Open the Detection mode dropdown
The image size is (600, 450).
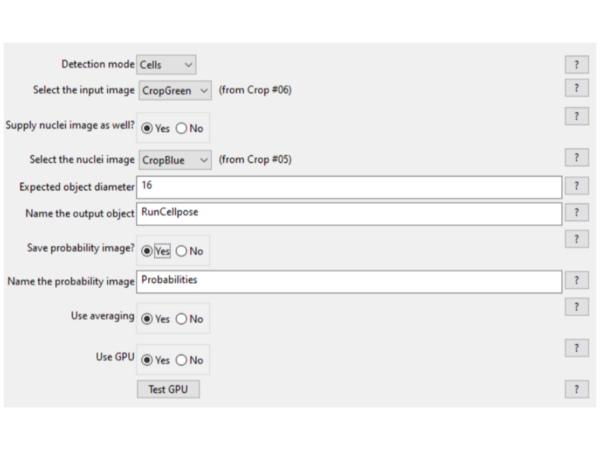(x=166, y=64)
